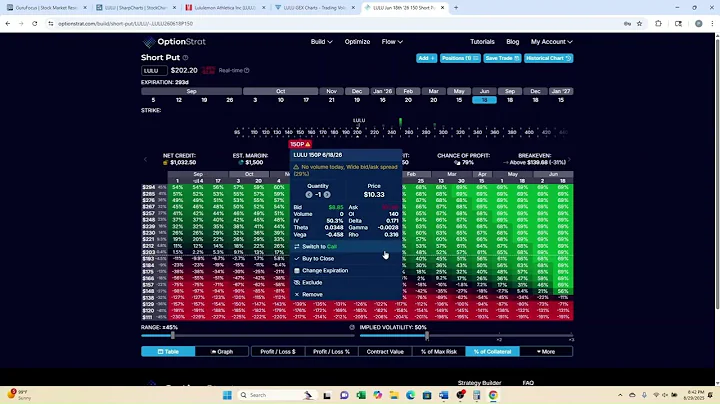Expand the Build menu
This screenshot has height=404, width=720.
(x=321, y=42)
